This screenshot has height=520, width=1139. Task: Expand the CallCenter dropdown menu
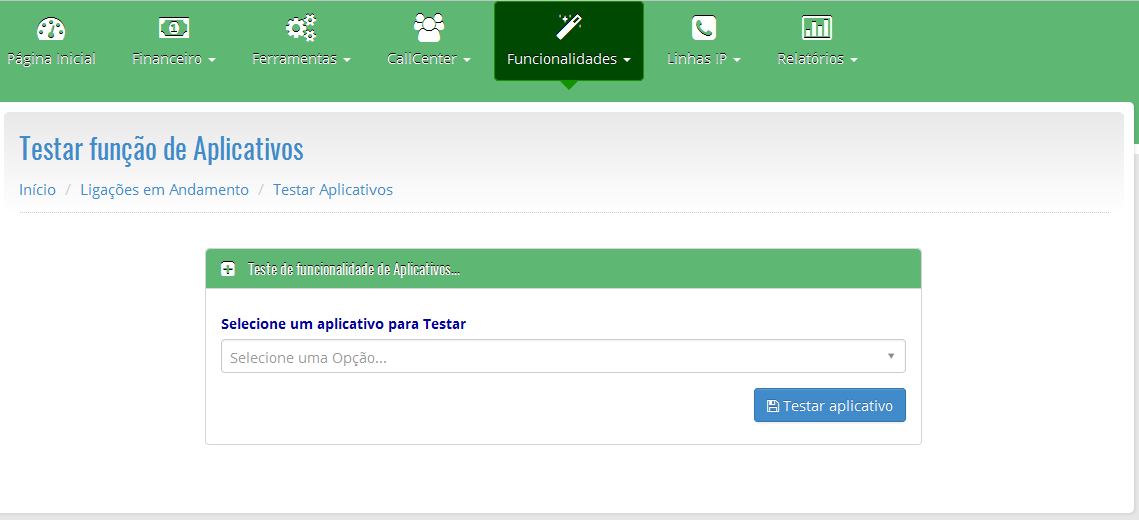point(428,59)
